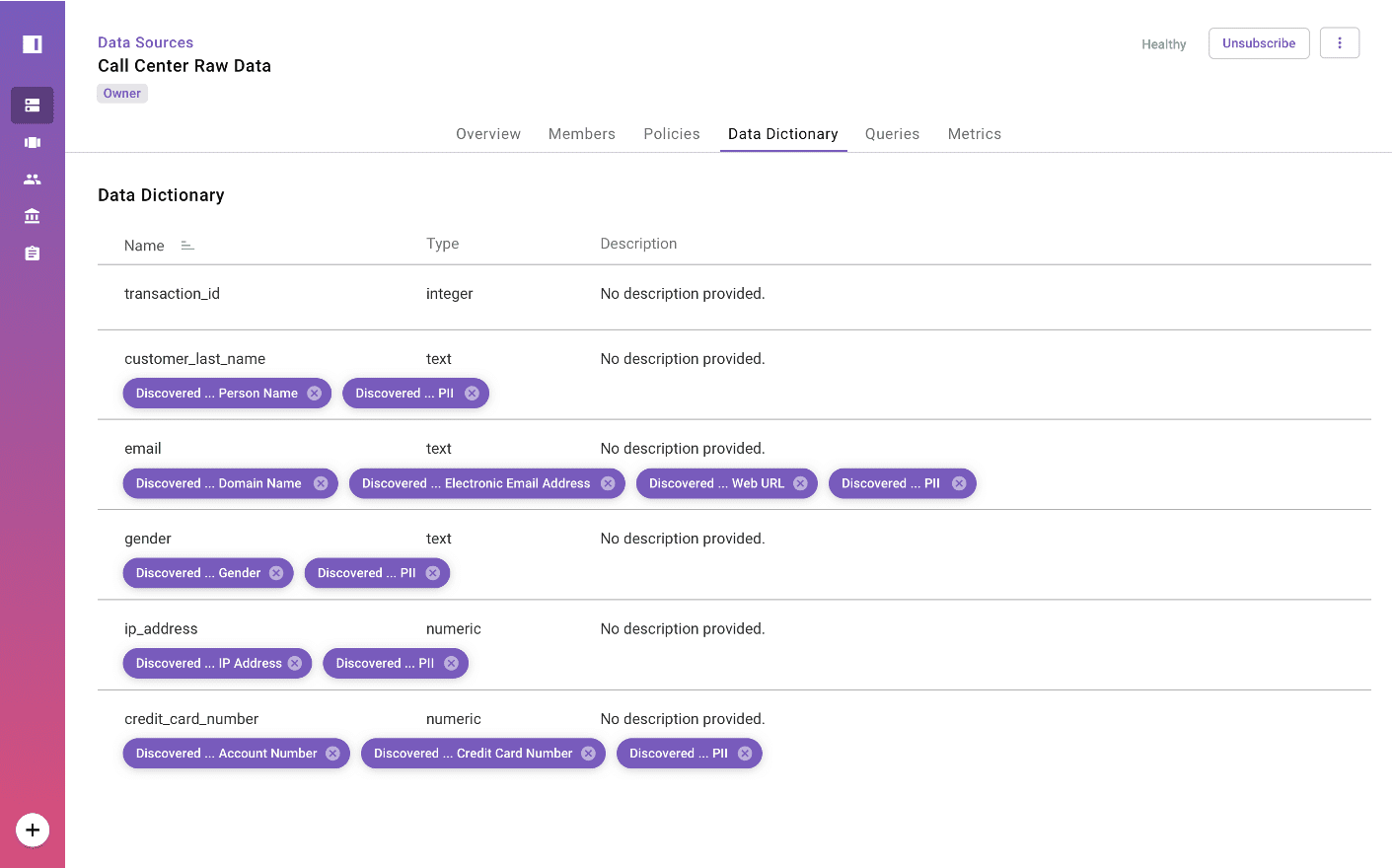The width and height of the screenshot is (1393, 868).
Task: Remove the Discovered Web URL tag
Action: click(800, 483)
